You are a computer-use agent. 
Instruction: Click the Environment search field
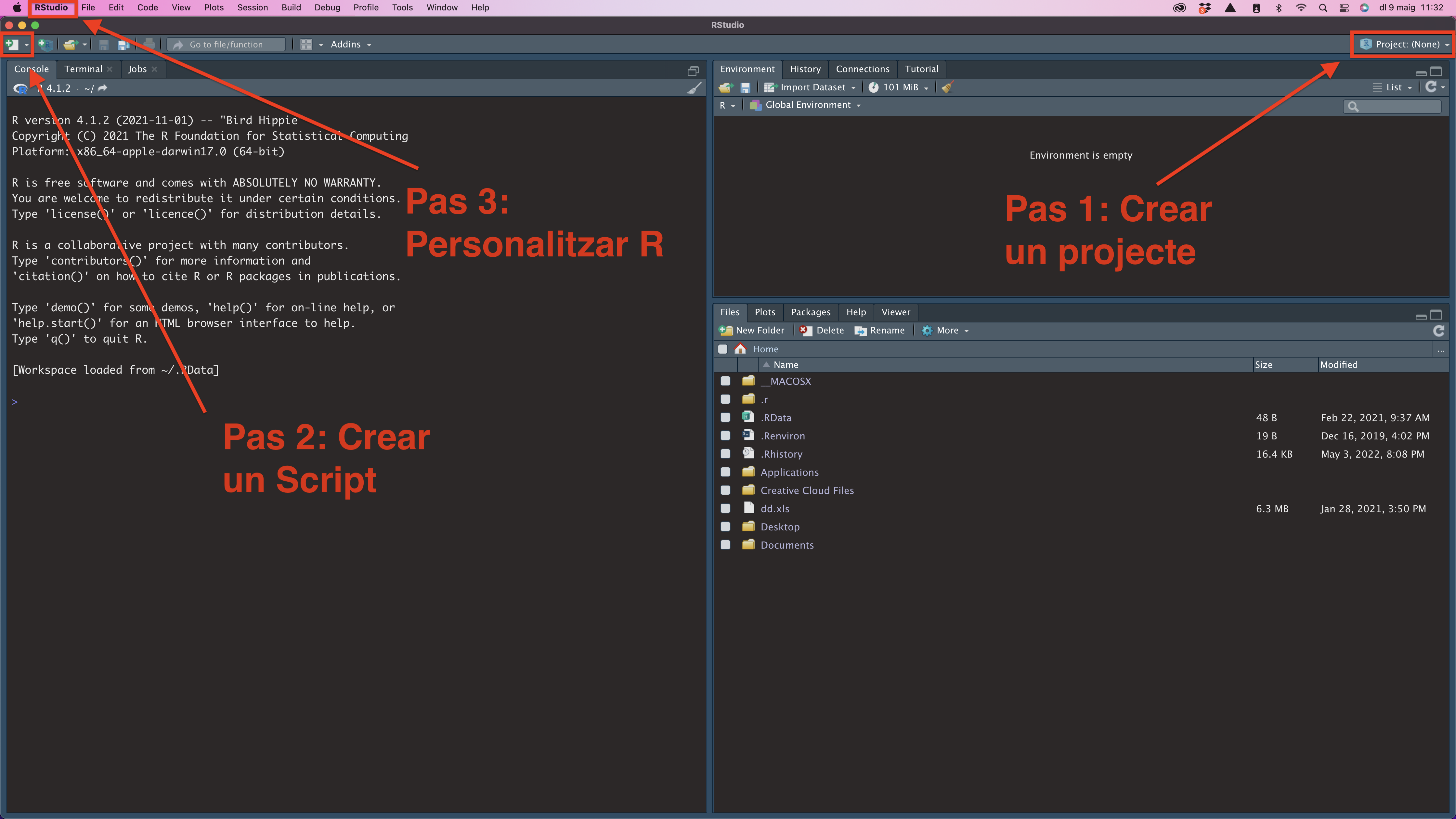point(1392,106)
